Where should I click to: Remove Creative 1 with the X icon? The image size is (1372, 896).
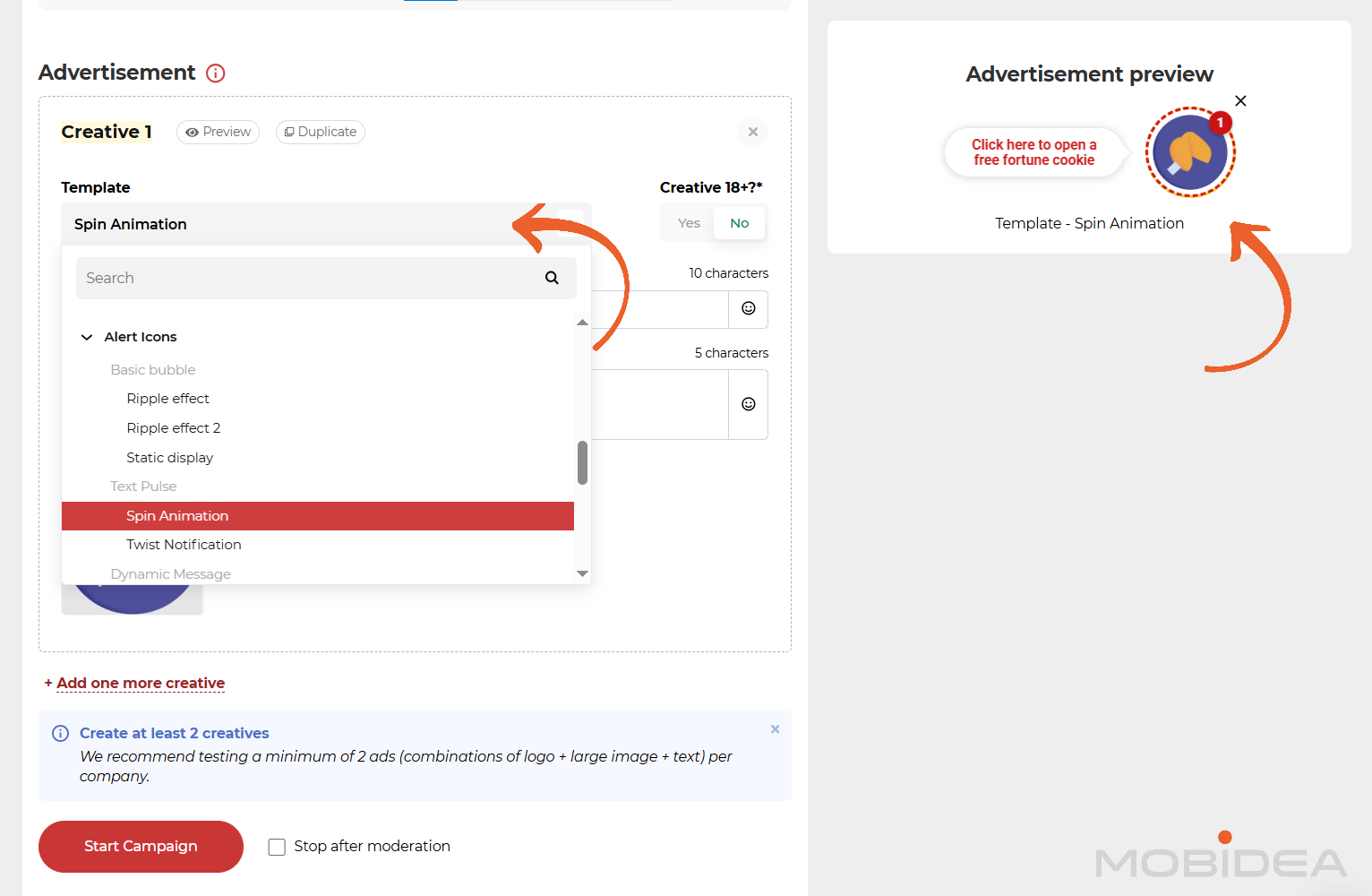click(x=752, y=133)
